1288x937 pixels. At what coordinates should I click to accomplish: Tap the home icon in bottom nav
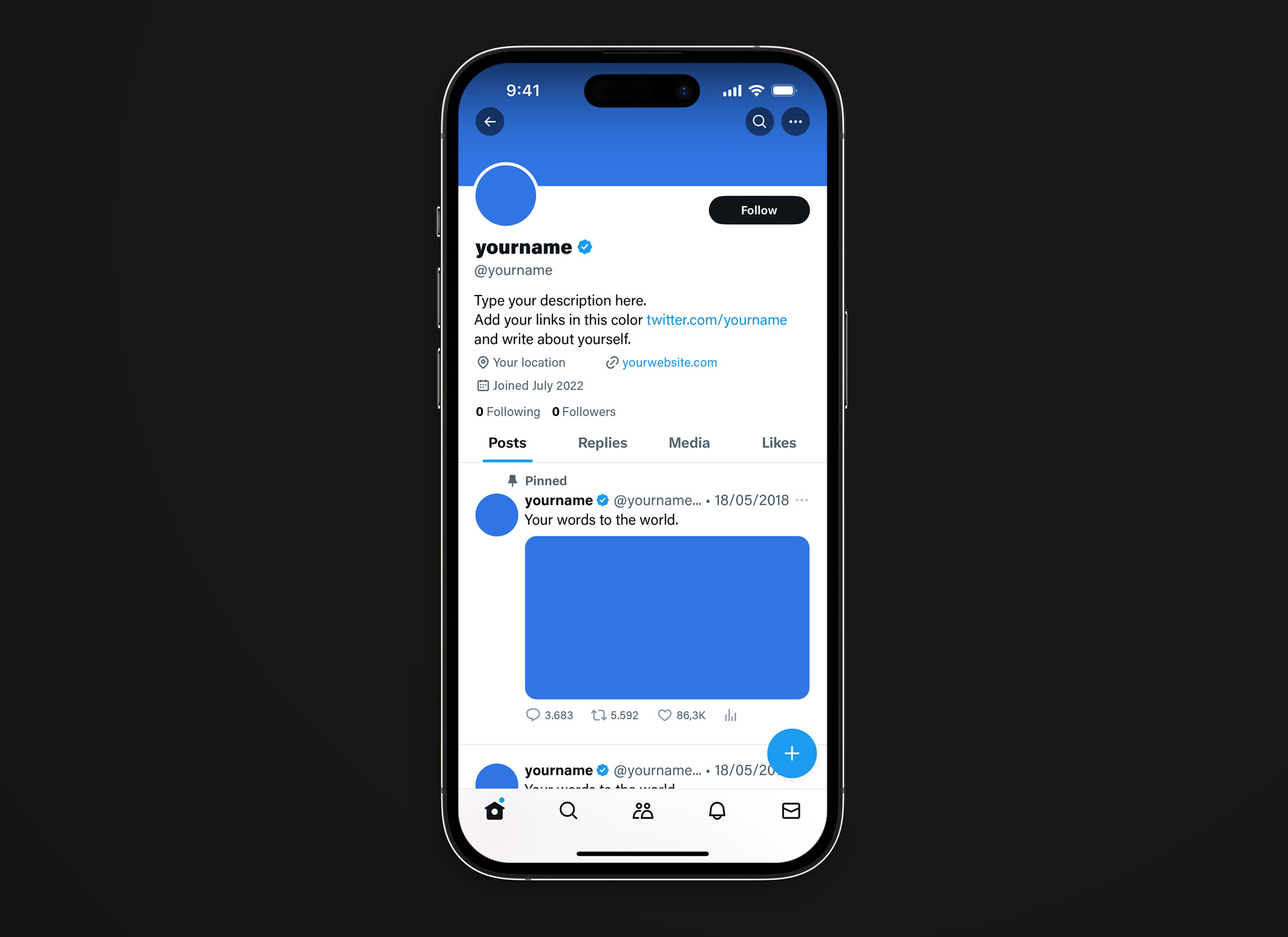[x=494, y=811]
